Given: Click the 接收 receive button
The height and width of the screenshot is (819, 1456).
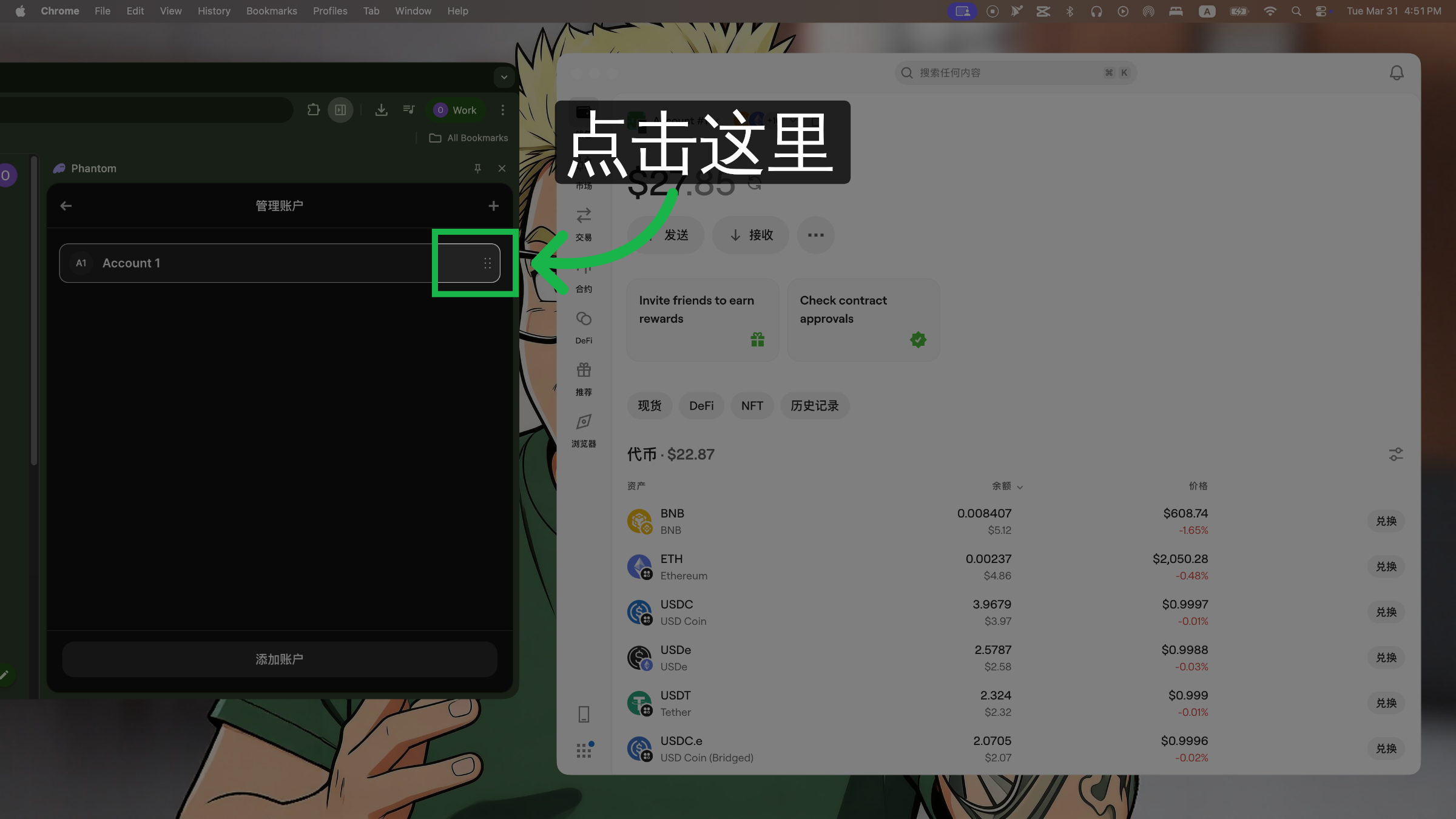Looking at the screenshot, I should pos(751,235).
